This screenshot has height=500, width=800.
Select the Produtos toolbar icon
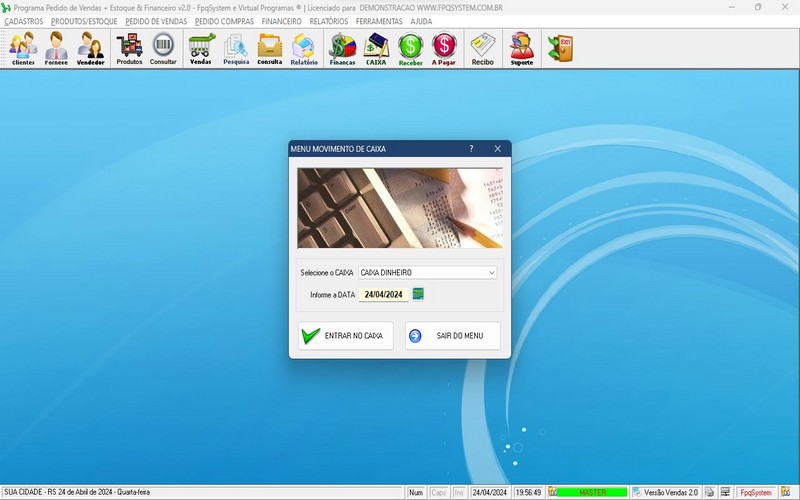click(129, 48)
